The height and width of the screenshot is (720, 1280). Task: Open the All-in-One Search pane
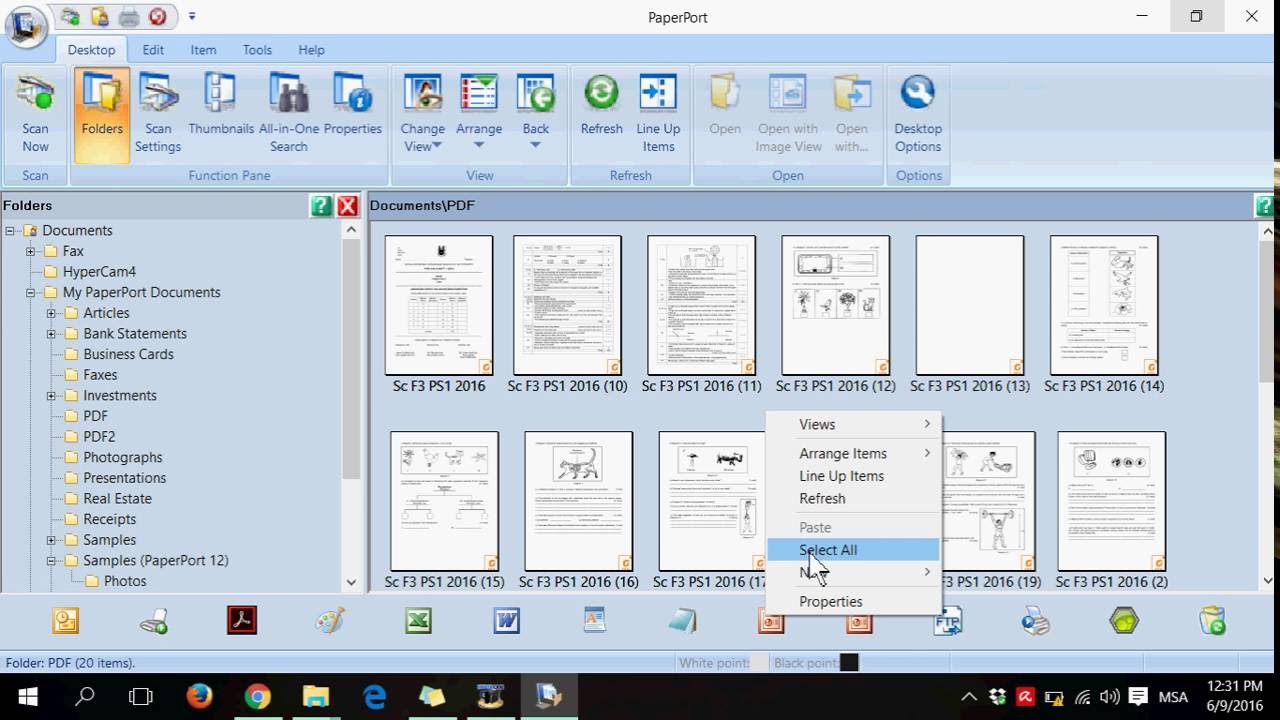coord(289,114)
